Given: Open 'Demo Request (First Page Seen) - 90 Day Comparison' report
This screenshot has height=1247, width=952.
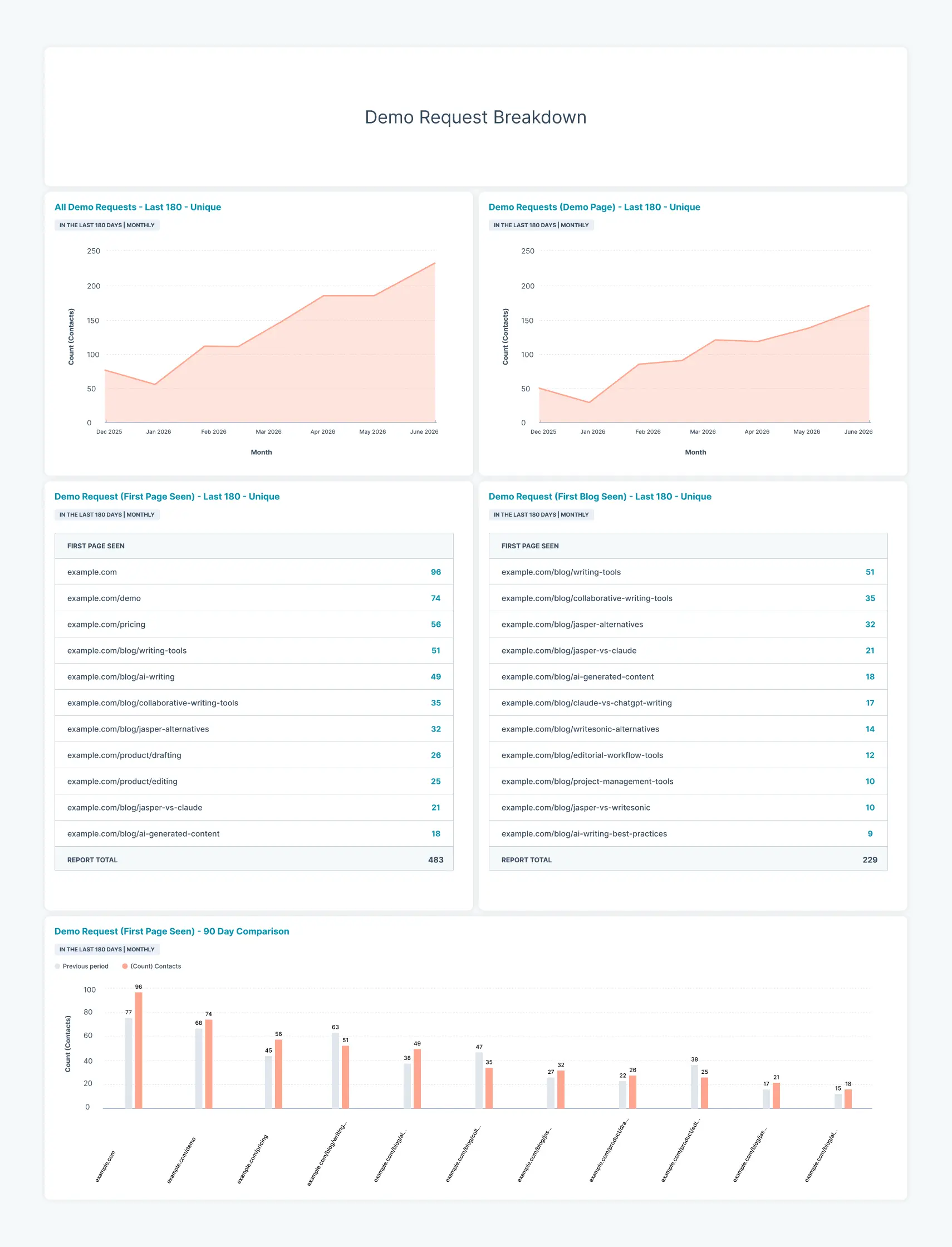Looking at the screenshot, I should point(171,931).
